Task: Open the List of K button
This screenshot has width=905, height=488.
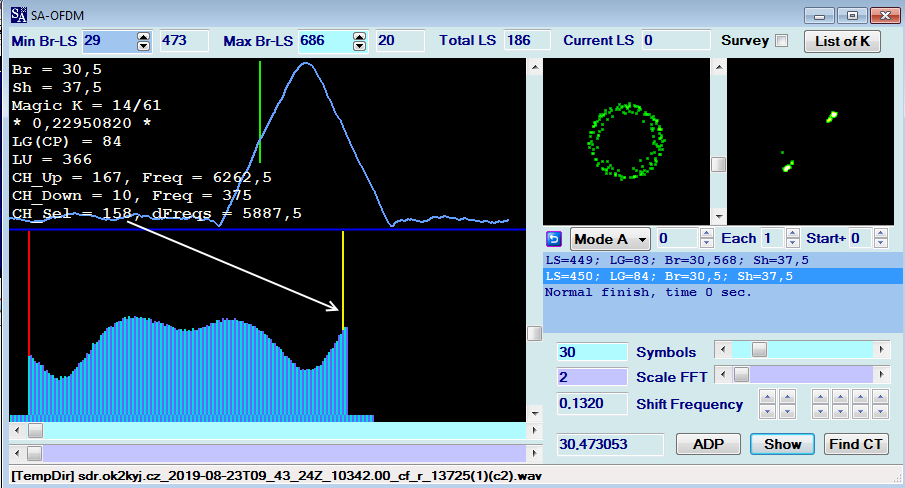Action: 842,41
